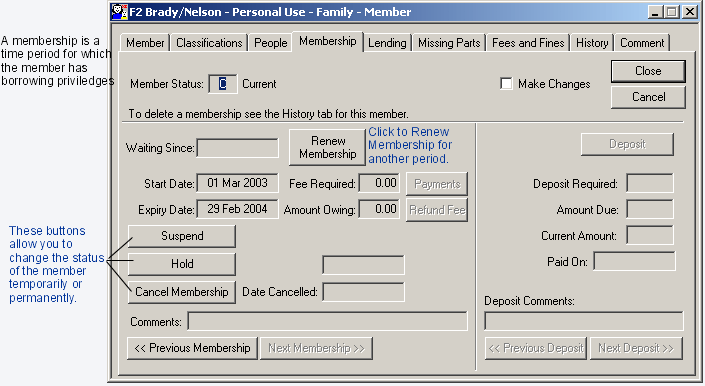Go to the People tab

pyautogui.click(x=271, y=43)
